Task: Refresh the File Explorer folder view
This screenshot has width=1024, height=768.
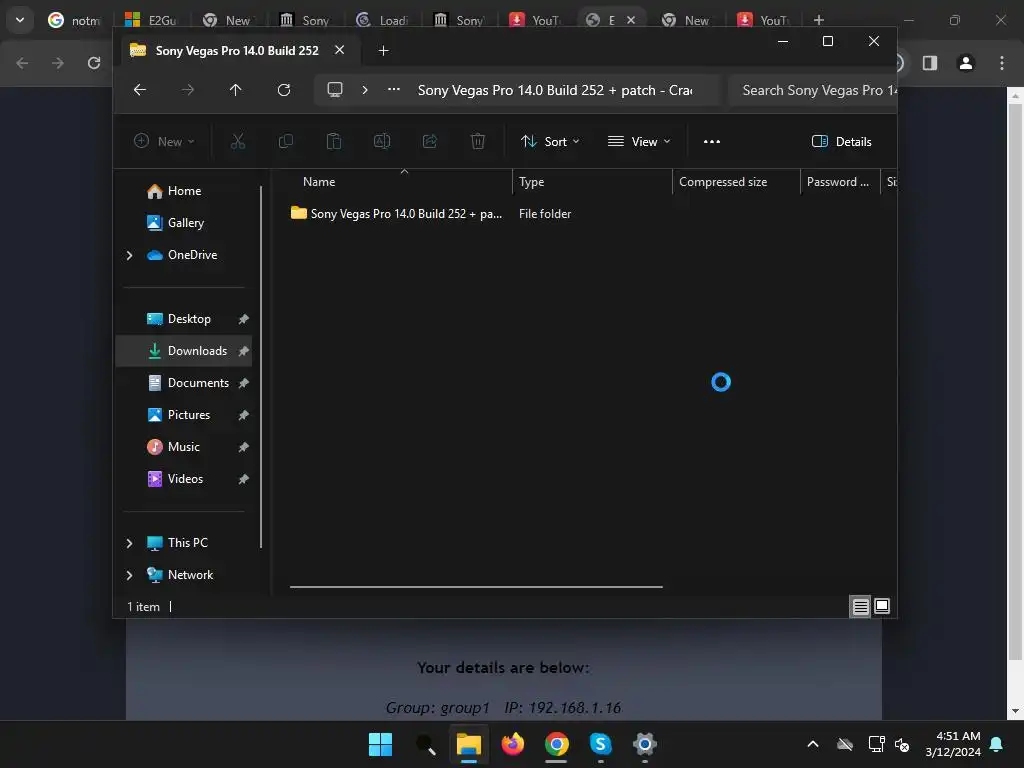Action: coord(283,90)
